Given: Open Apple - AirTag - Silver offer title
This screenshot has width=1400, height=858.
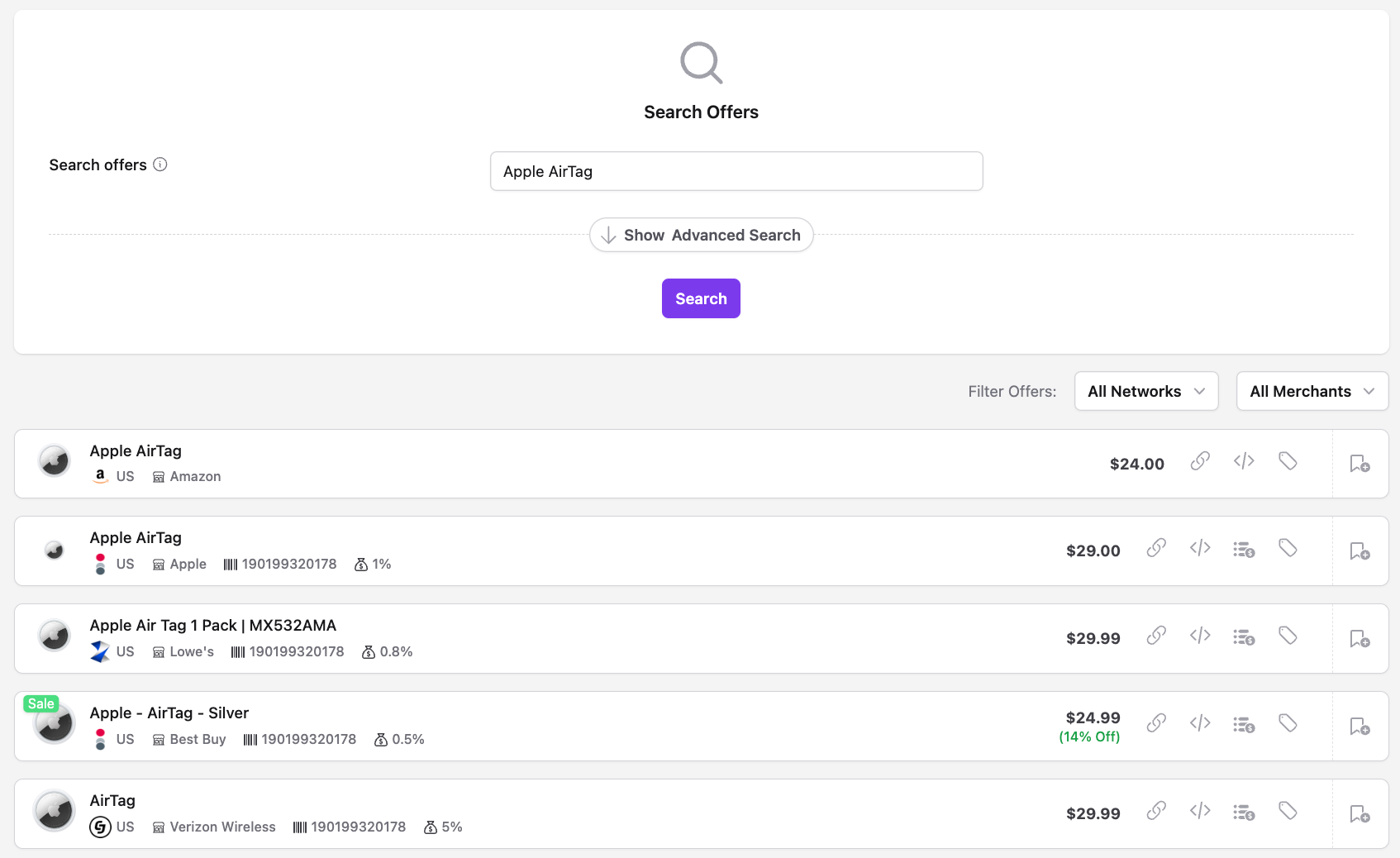Looking at the screenshot, I should coord(169,713).
